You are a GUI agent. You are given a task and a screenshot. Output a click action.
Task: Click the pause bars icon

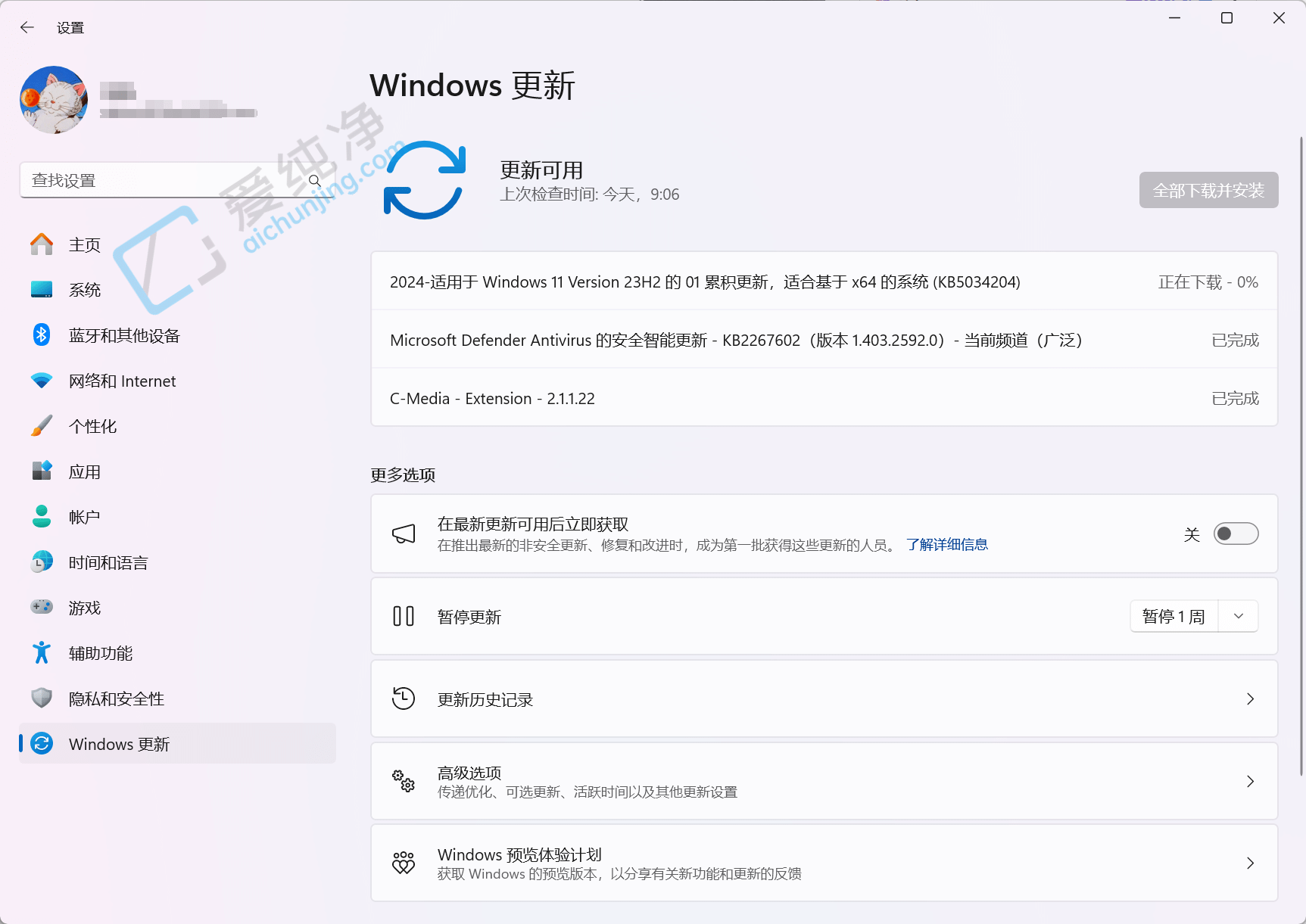[x=404, y=616]
